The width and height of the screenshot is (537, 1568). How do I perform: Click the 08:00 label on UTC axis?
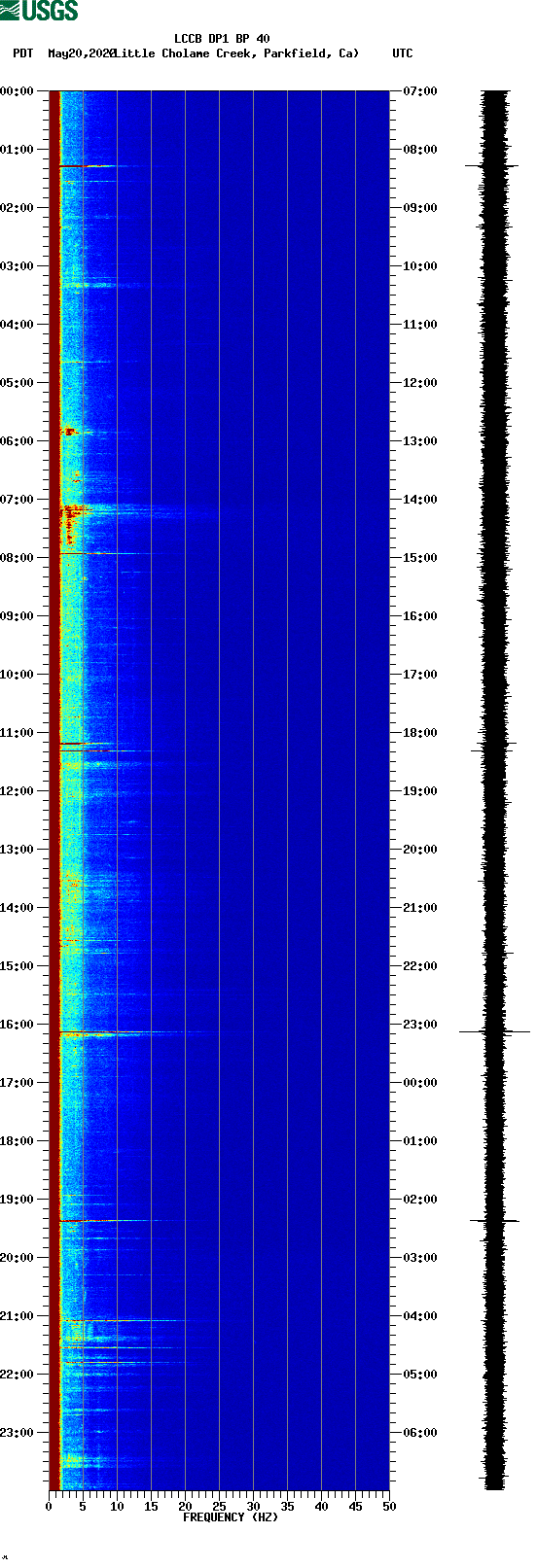pyautogui.click(x=420, y=150)
